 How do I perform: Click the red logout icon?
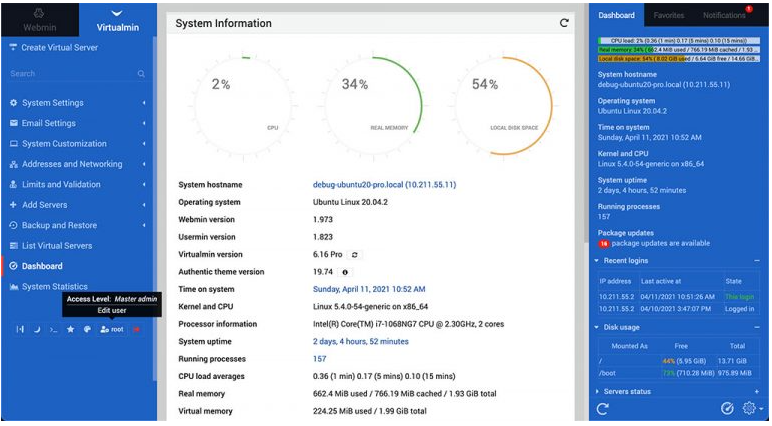pos(137,329)
